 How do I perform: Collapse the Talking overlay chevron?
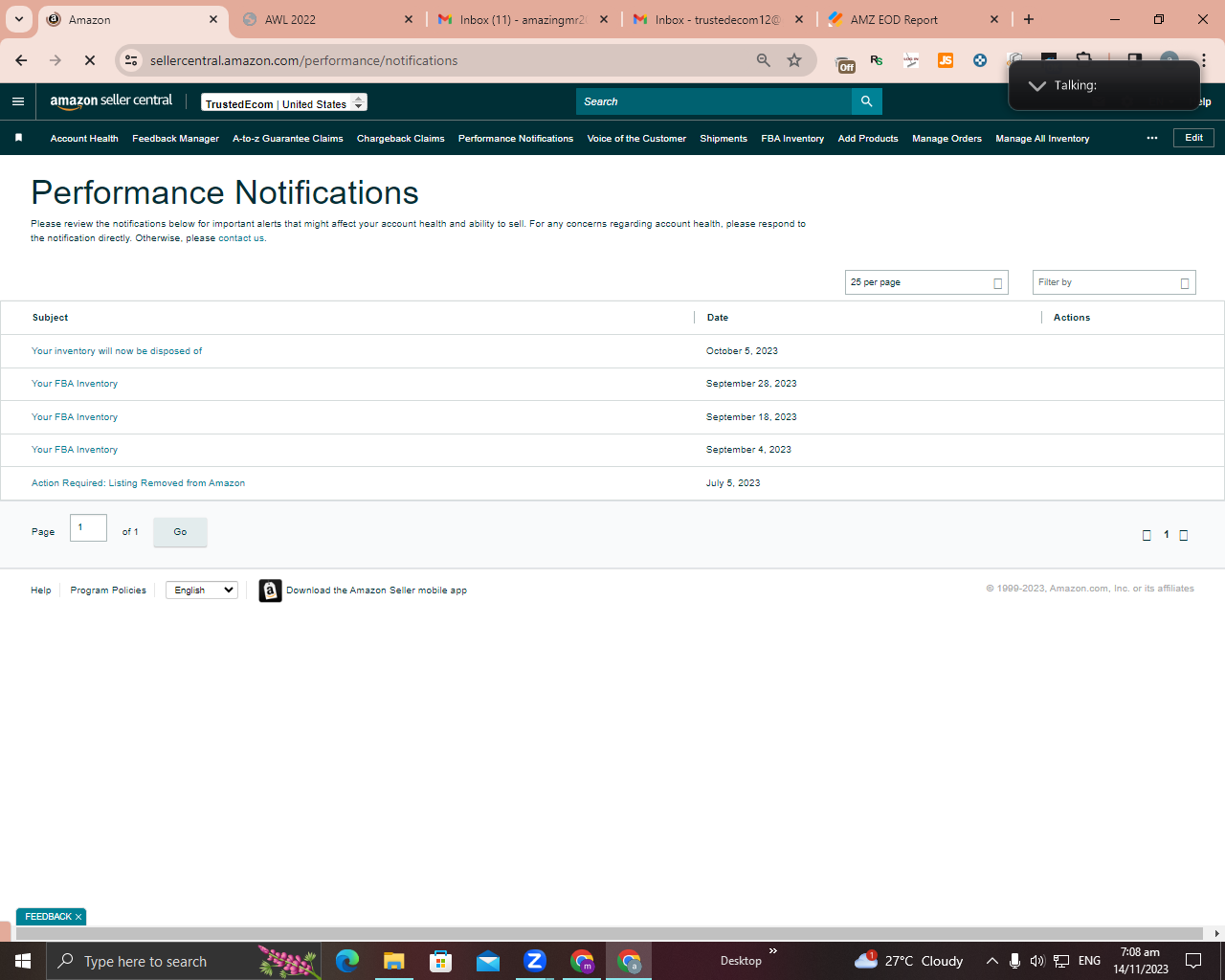(x=1036, y=85)
